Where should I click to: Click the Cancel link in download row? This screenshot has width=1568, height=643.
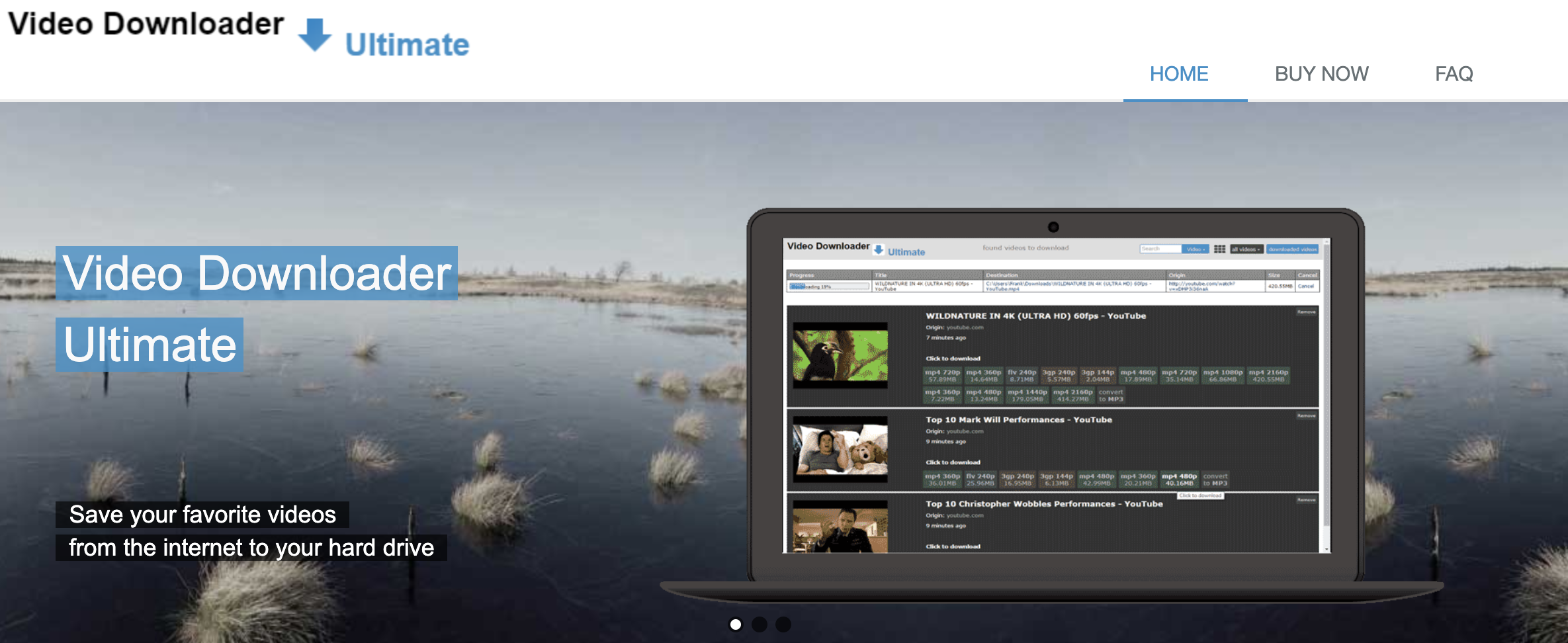coord(1306,286)
